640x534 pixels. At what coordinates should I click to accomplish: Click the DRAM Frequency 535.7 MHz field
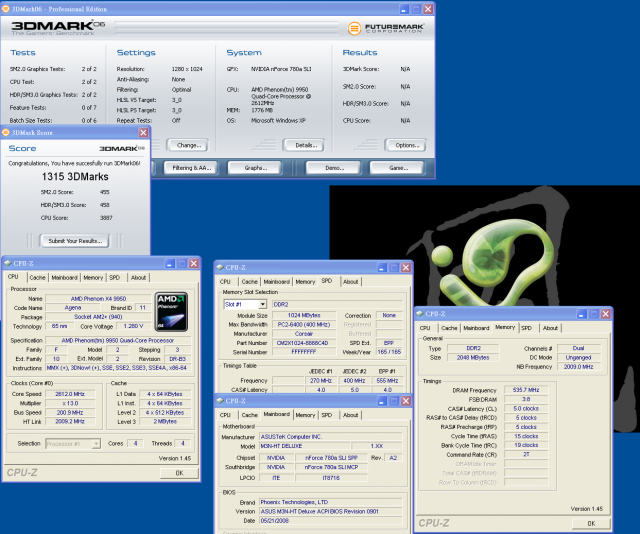[526, 390]
